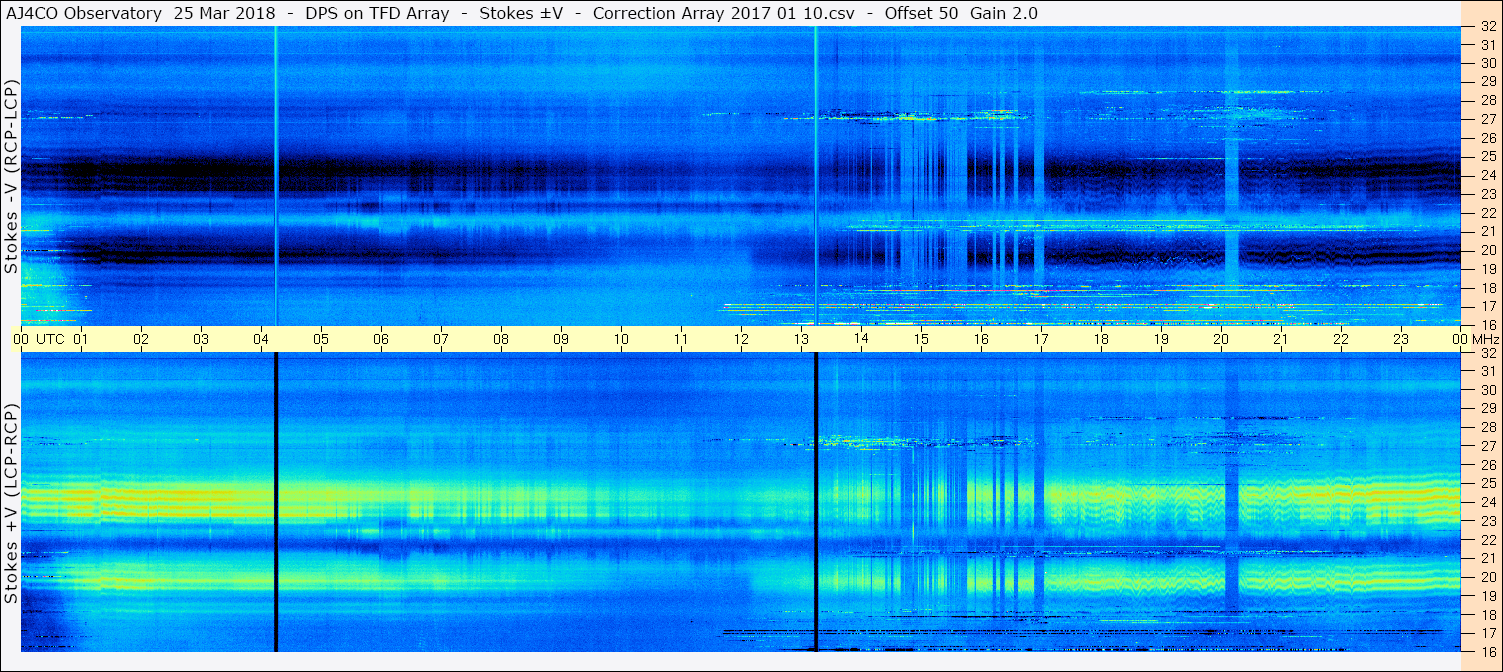Click the 13 UTC hour label
This screenshot has height=672, width=1503.
point(801,339)
